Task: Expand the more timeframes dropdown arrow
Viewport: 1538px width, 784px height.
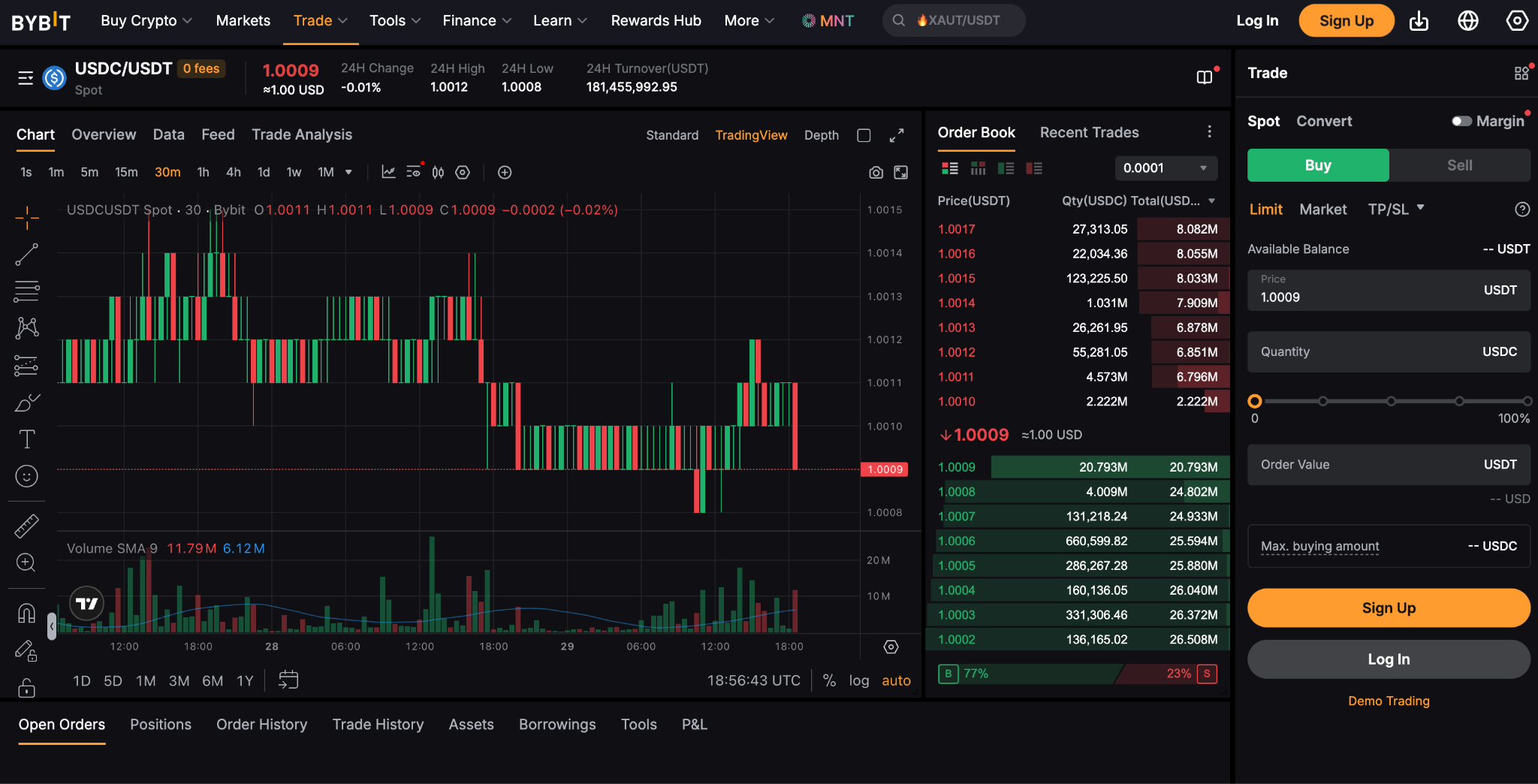Action: [x=348, y=172]
